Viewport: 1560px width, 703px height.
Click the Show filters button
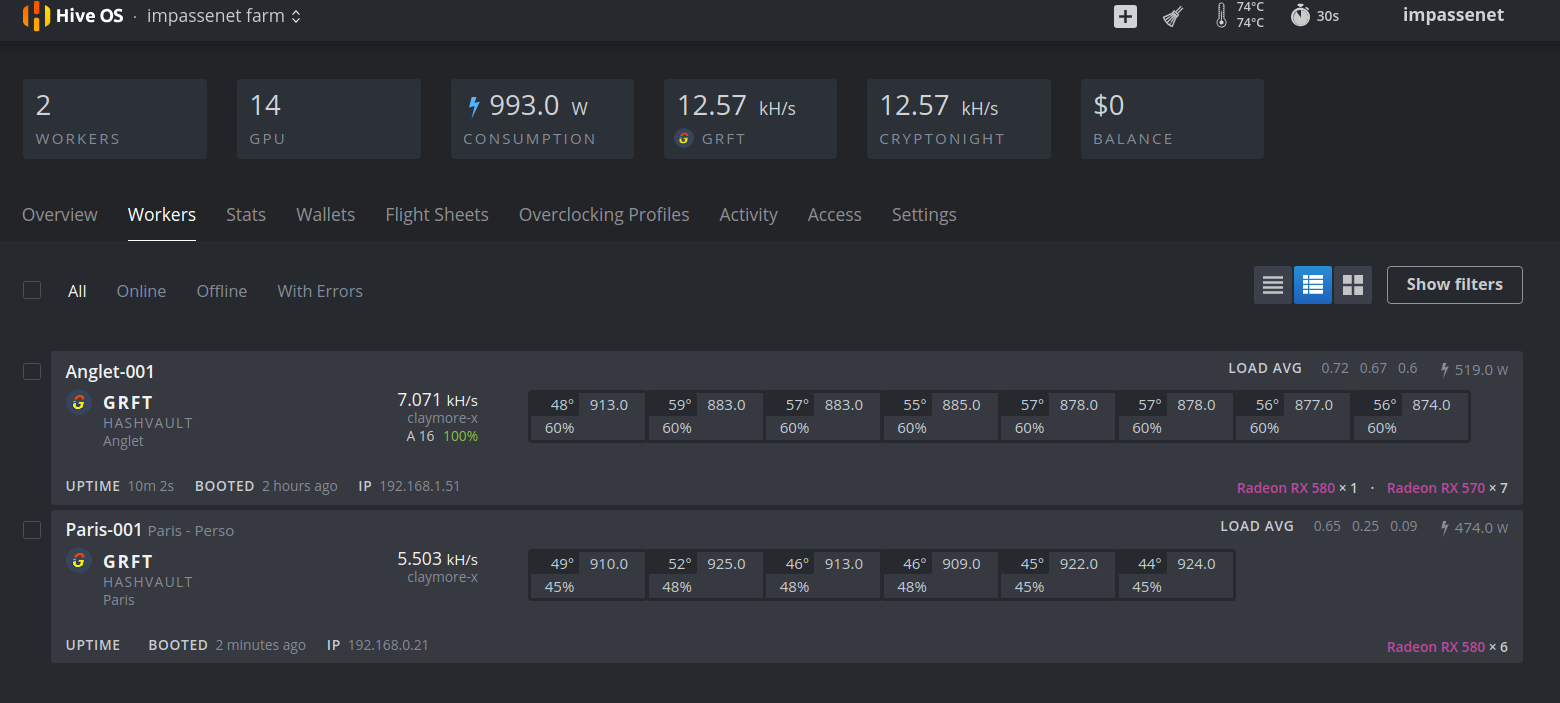click(x=1455, y=285)
